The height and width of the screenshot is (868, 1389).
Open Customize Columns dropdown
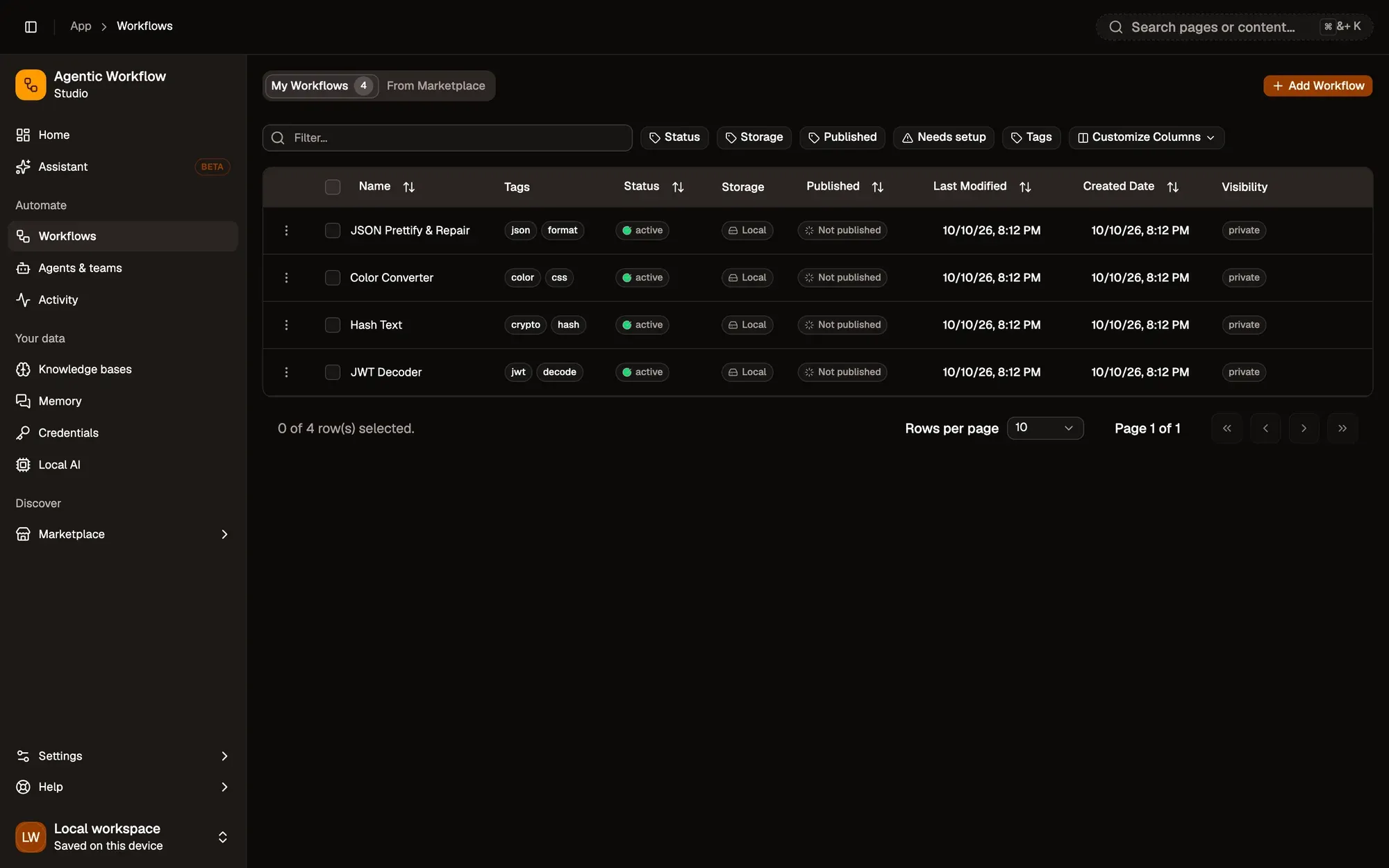(x=1146, y=137)
